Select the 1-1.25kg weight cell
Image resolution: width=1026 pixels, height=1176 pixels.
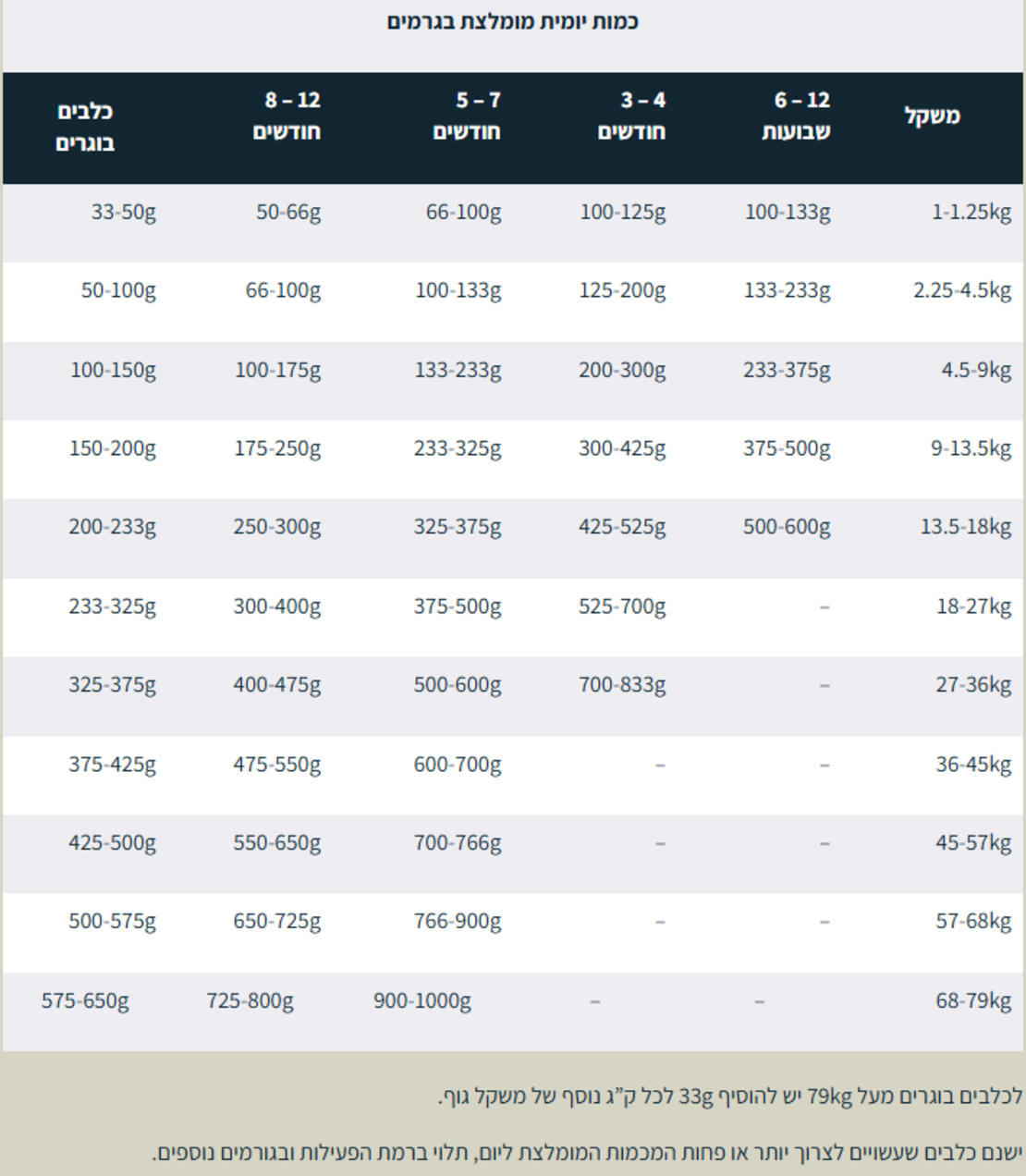pyautogui.click(x=971, y=213)
